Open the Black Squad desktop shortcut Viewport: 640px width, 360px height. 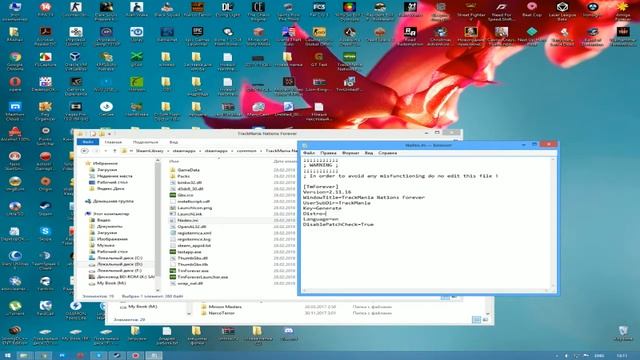167,11
